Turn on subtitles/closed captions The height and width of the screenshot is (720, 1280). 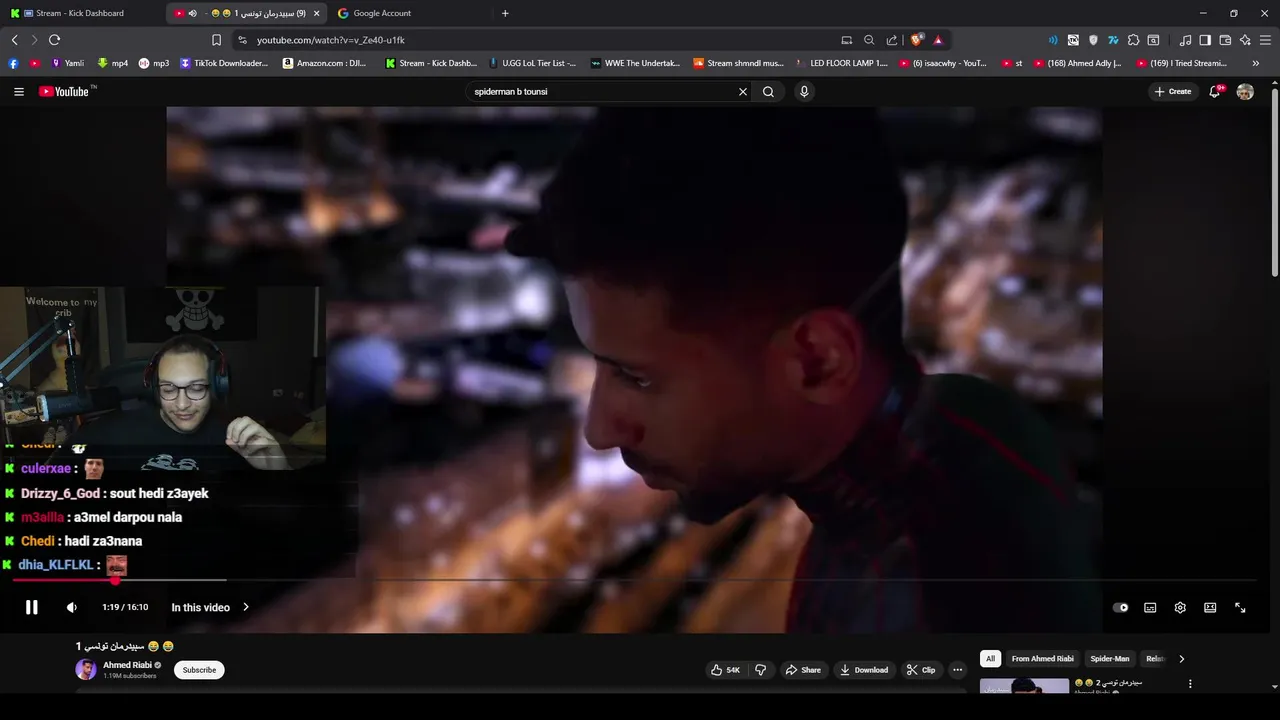(1150, 607)
